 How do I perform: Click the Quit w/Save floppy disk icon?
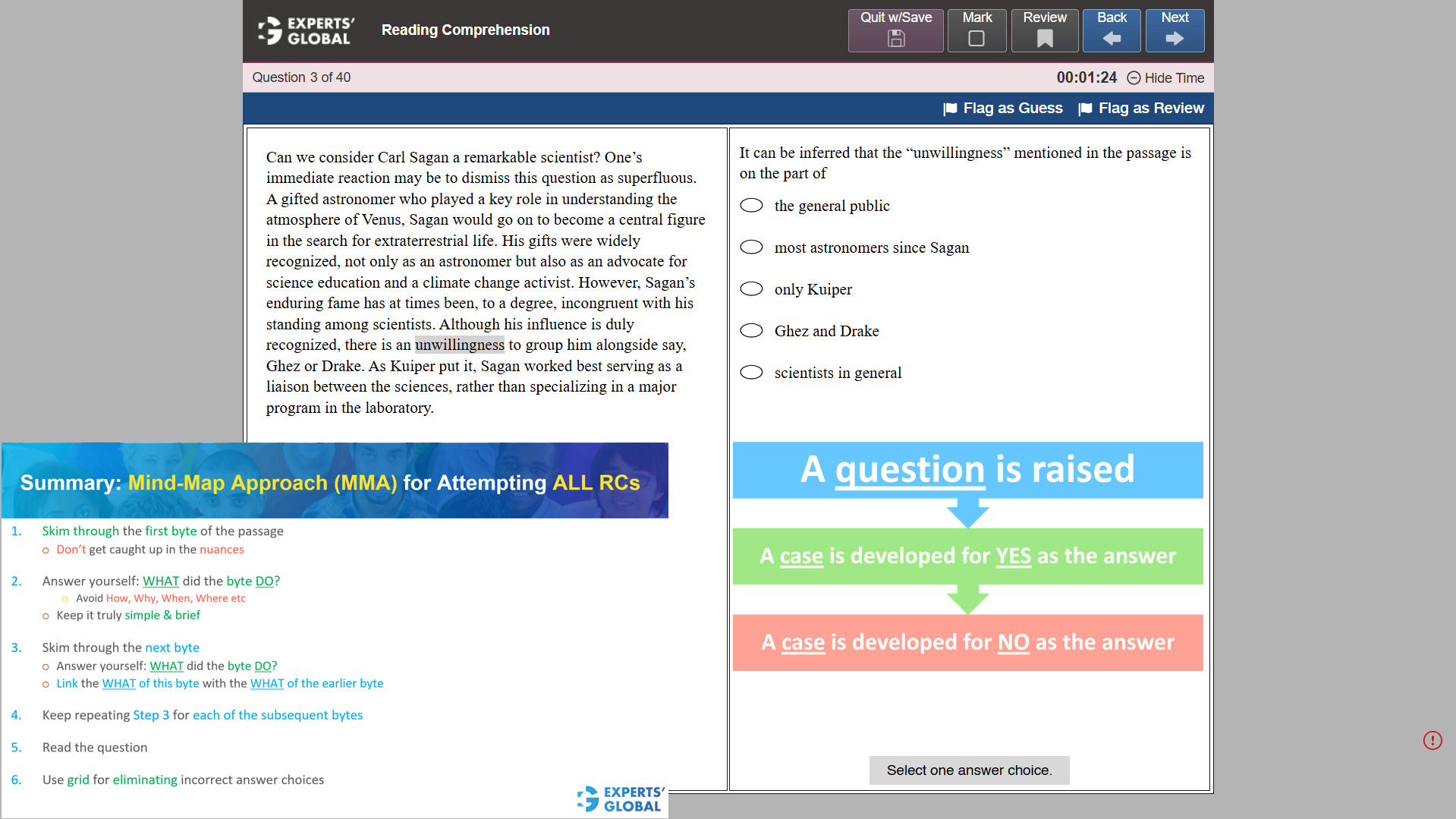click(x=896, y=39)
